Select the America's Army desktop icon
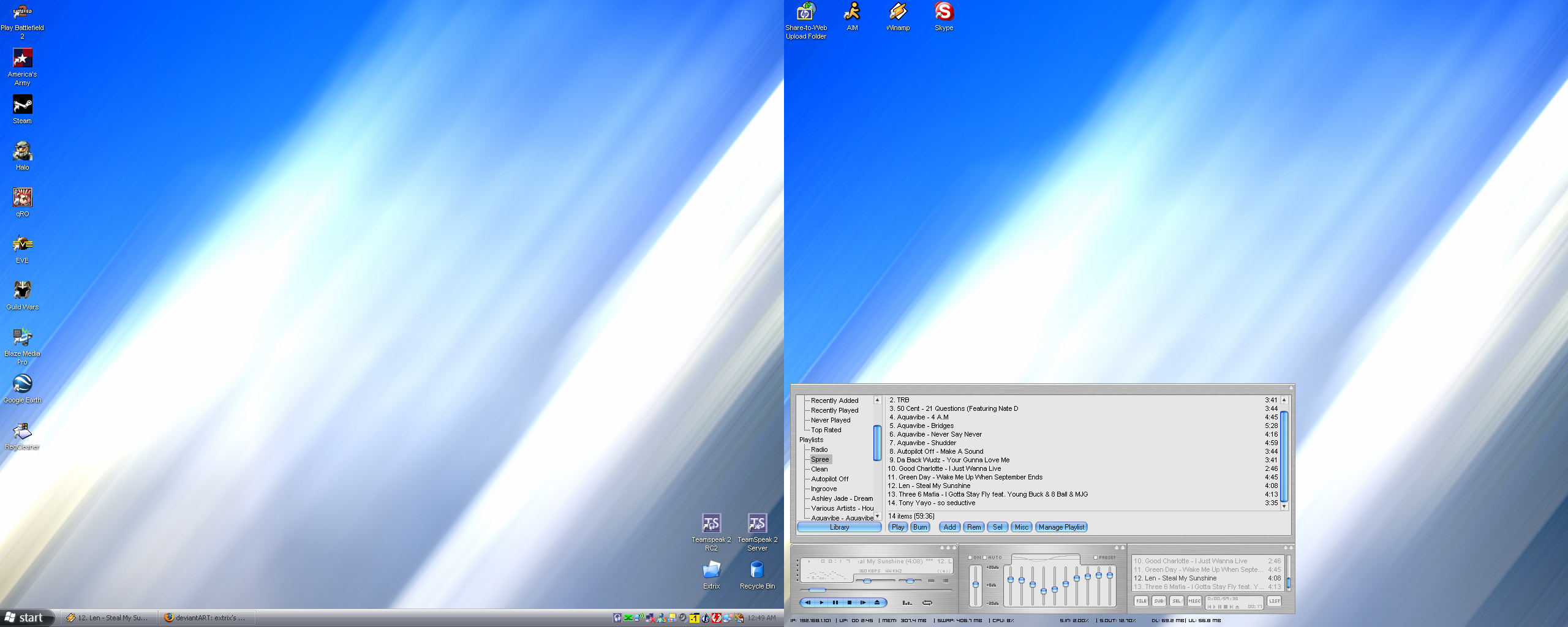 (22, 67)
